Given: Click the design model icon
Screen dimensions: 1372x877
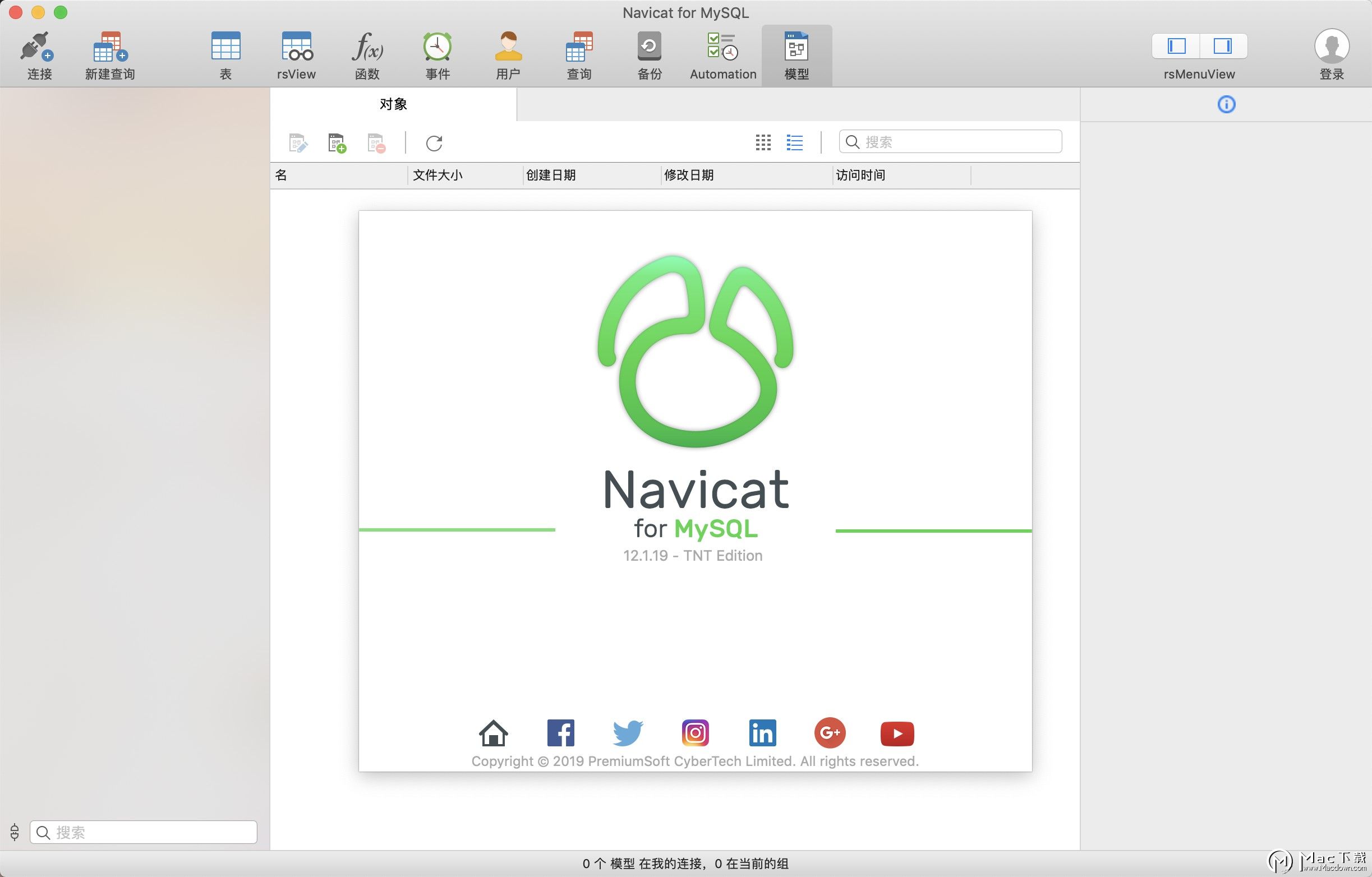Looking at the screenshot, I should [x=298, y=142].
